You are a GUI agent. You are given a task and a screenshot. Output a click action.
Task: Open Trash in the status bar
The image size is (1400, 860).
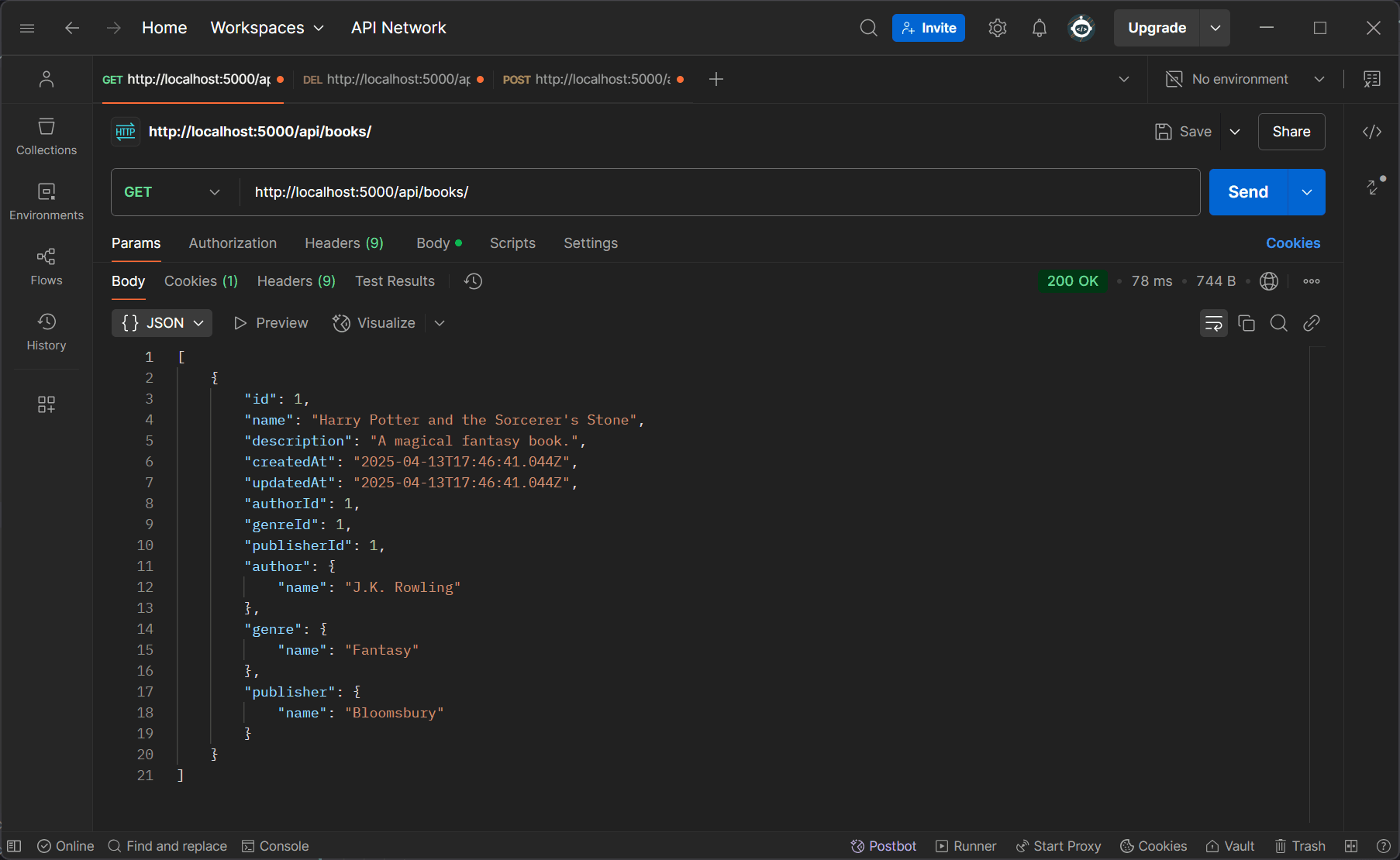pos(1300,846)
